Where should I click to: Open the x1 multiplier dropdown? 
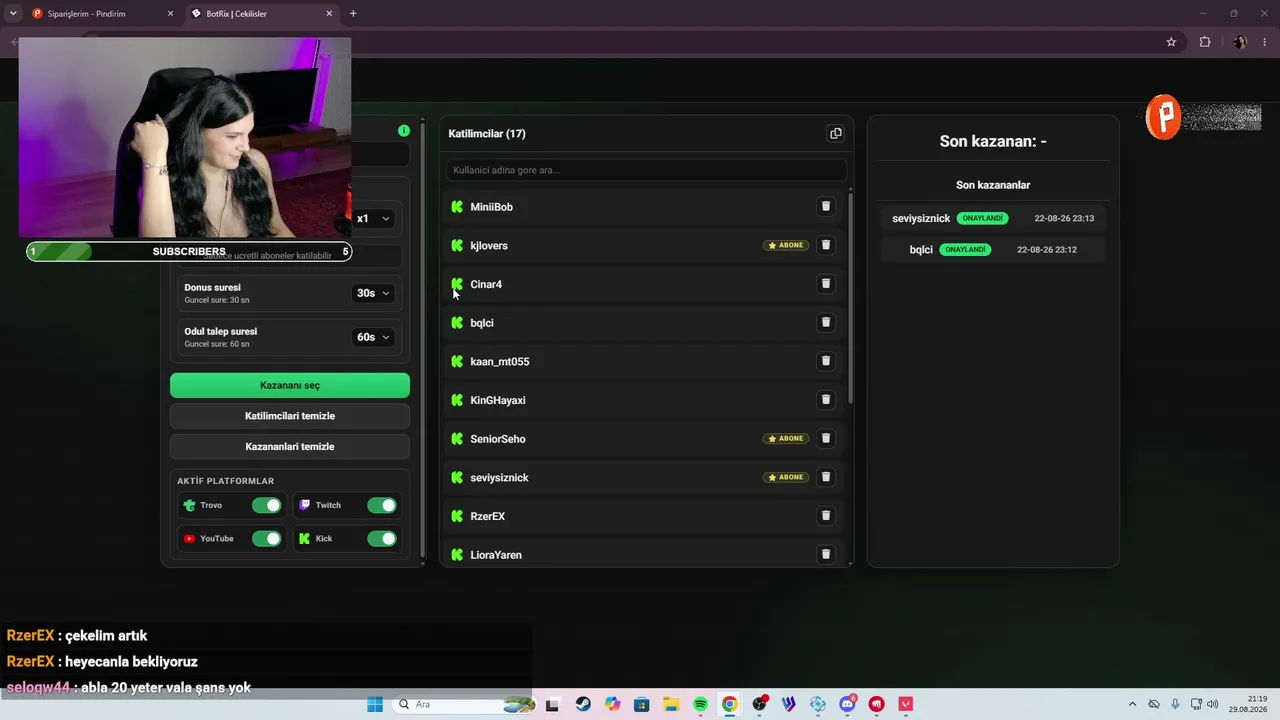click(373, 218)
